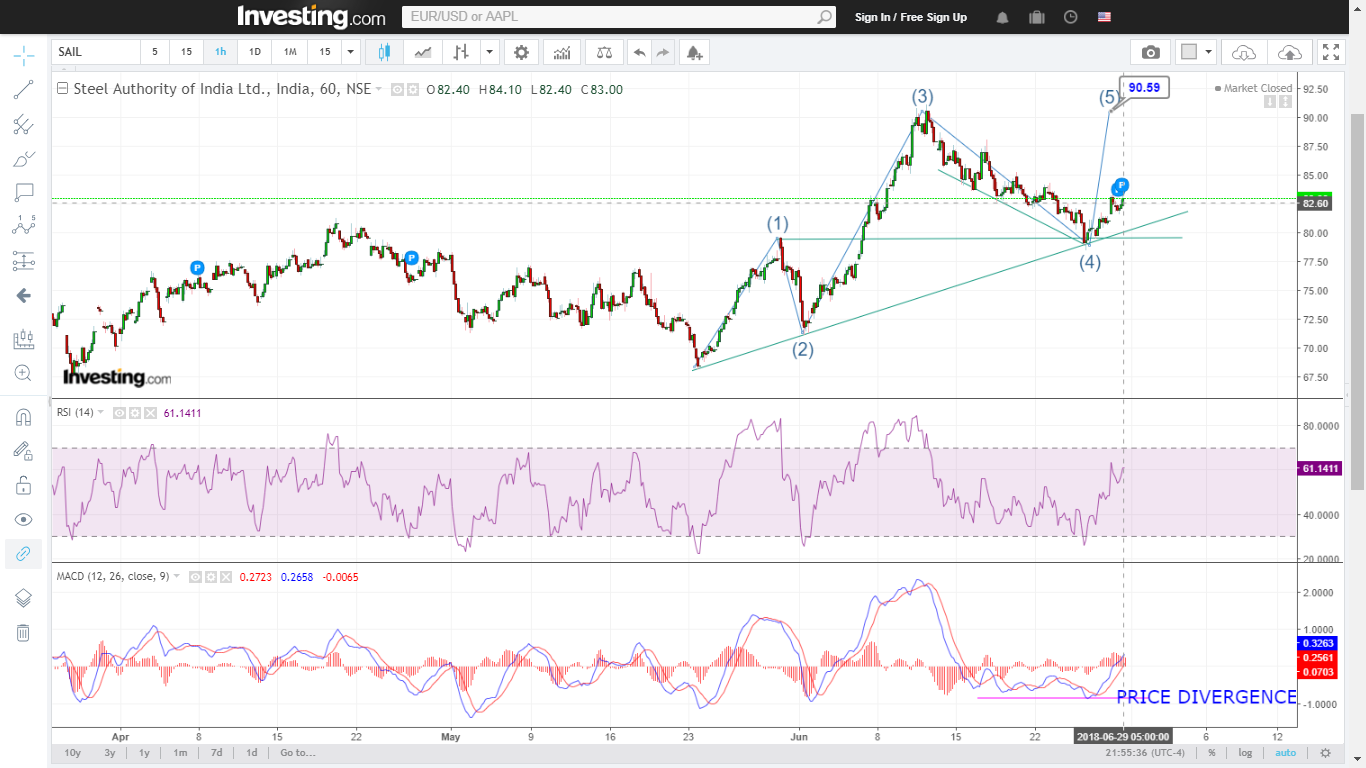Expand the chart style dropdown arrow

(490, 52)
